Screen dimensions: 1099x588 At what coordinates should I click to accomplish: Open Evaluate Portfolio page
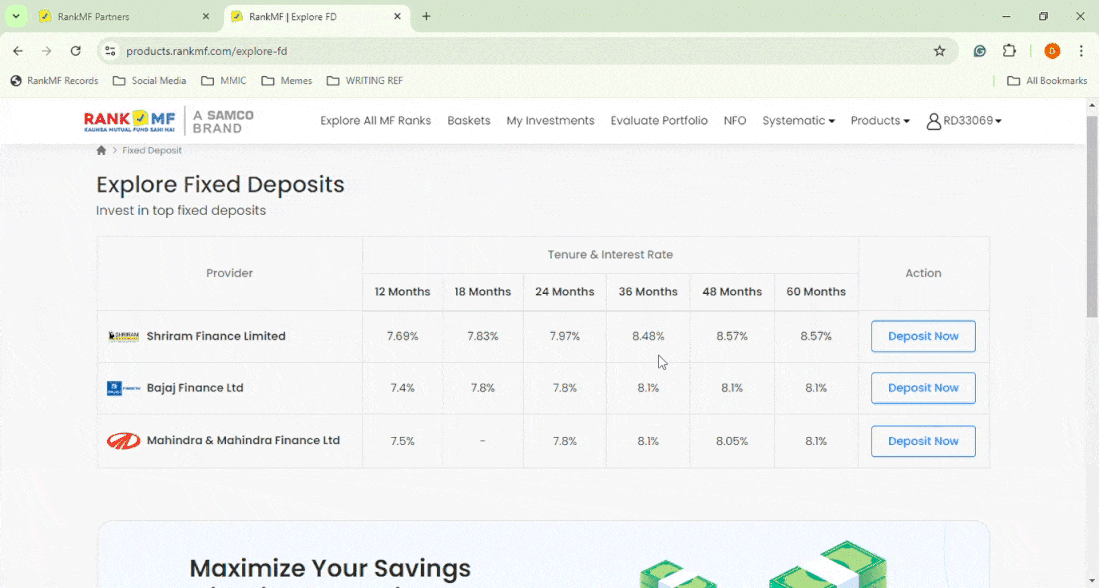[x=659, y=121]
